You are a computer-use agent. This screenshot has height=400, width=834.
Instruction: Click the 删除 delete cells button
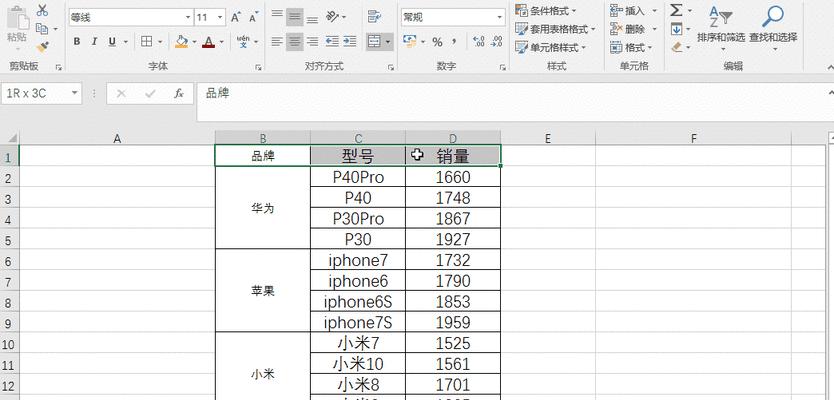(628, 29)
